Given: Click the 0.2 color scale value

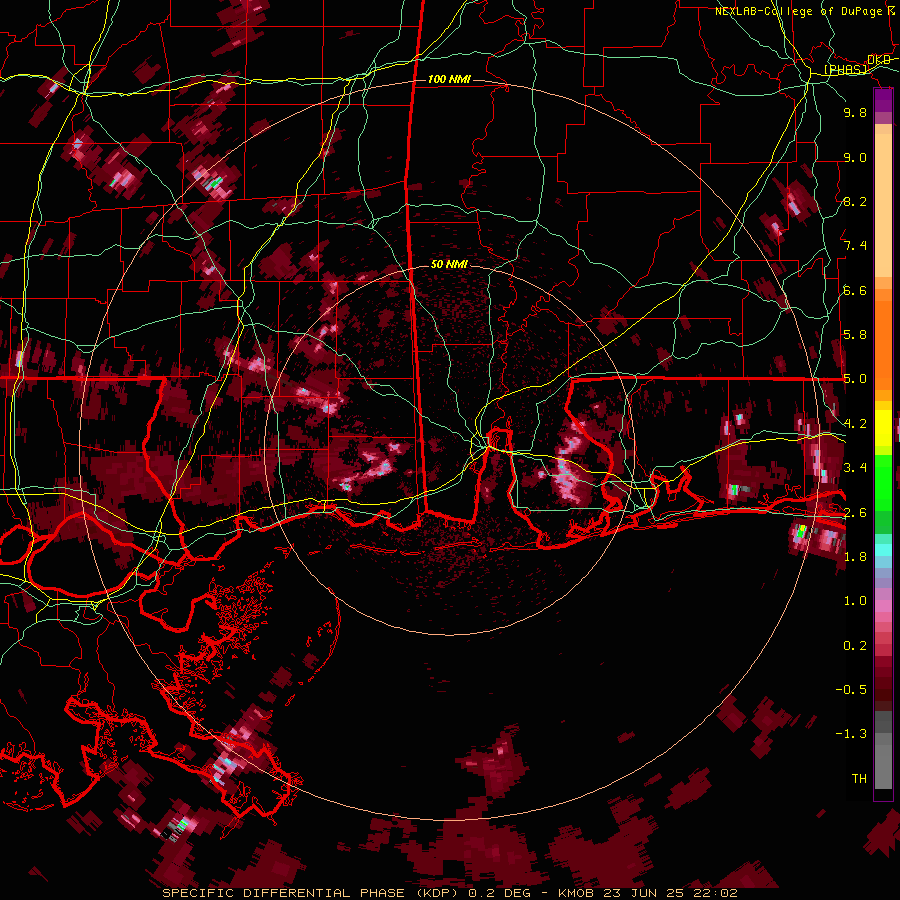Looking at the screenshot, I should click(855, 646).
